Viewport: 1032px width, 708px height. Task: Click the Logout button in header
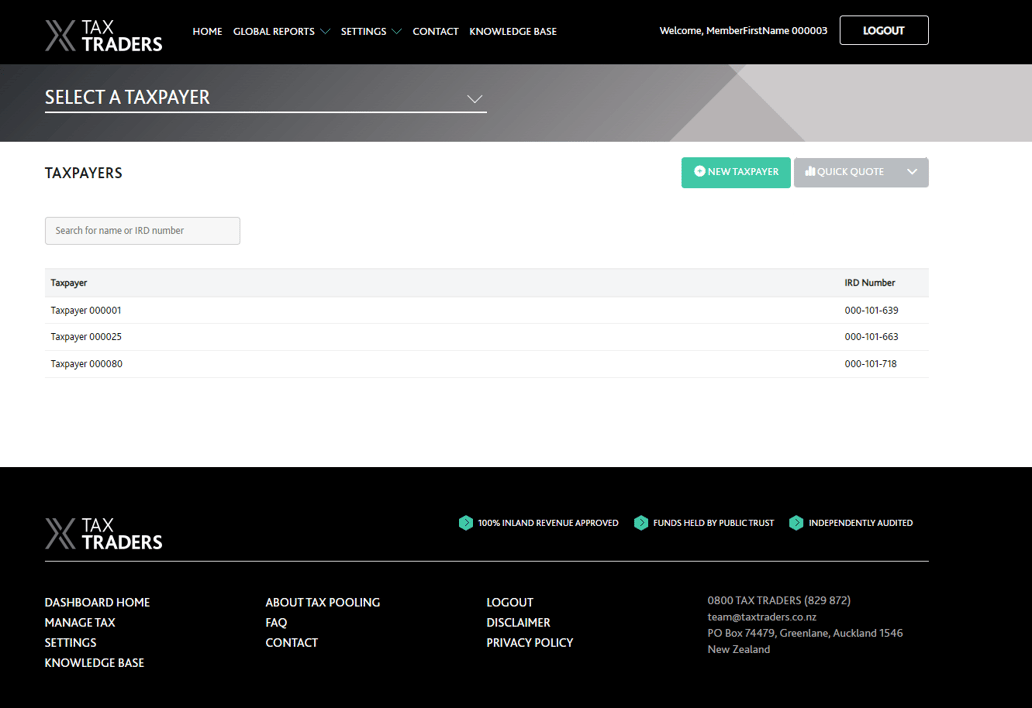coord(883,30)
